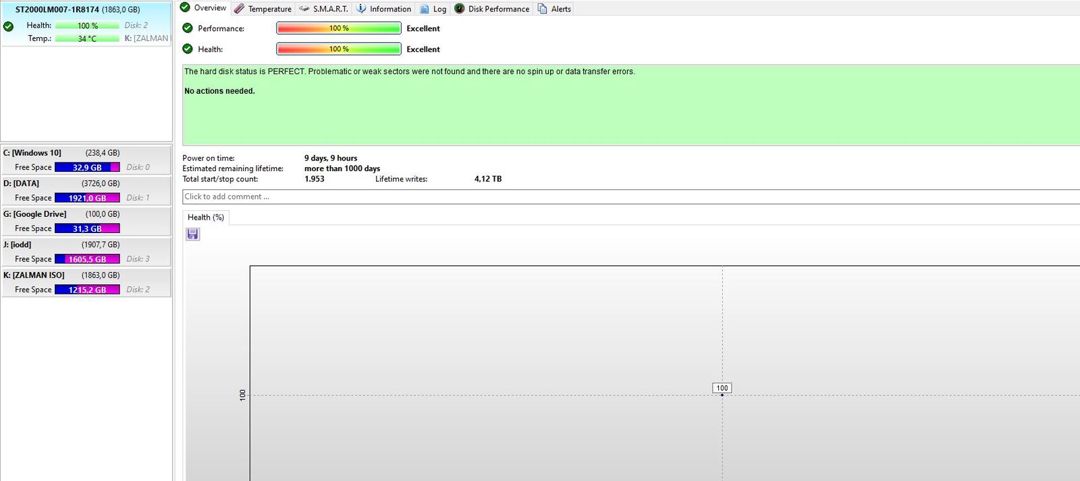
Task: Click the 'Disk: 0' label for C: partition
Action: point(138,167)
